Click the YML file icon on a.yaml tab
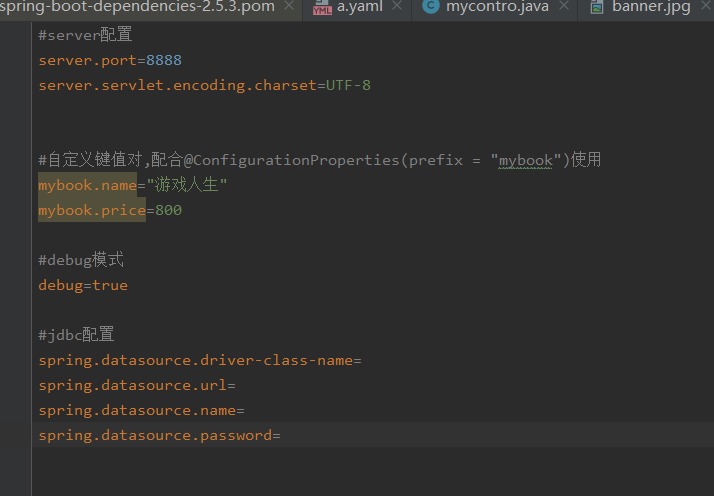This screenshot has height=496, width=714. coord(322,7)
